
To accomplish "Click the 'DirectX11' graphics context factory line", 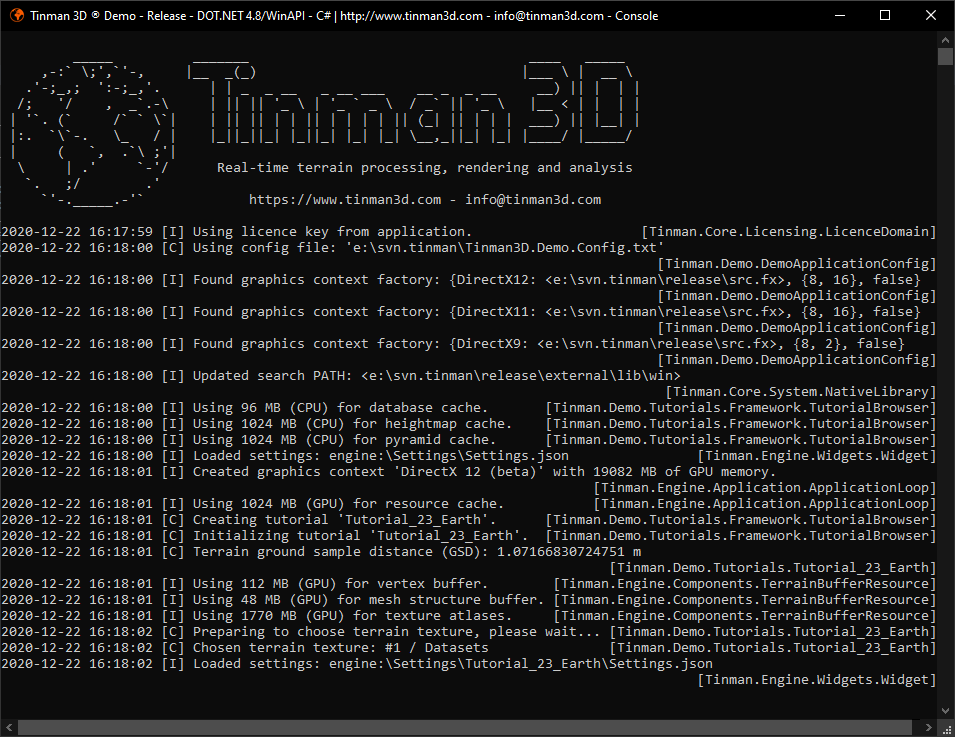I will 461,312.
